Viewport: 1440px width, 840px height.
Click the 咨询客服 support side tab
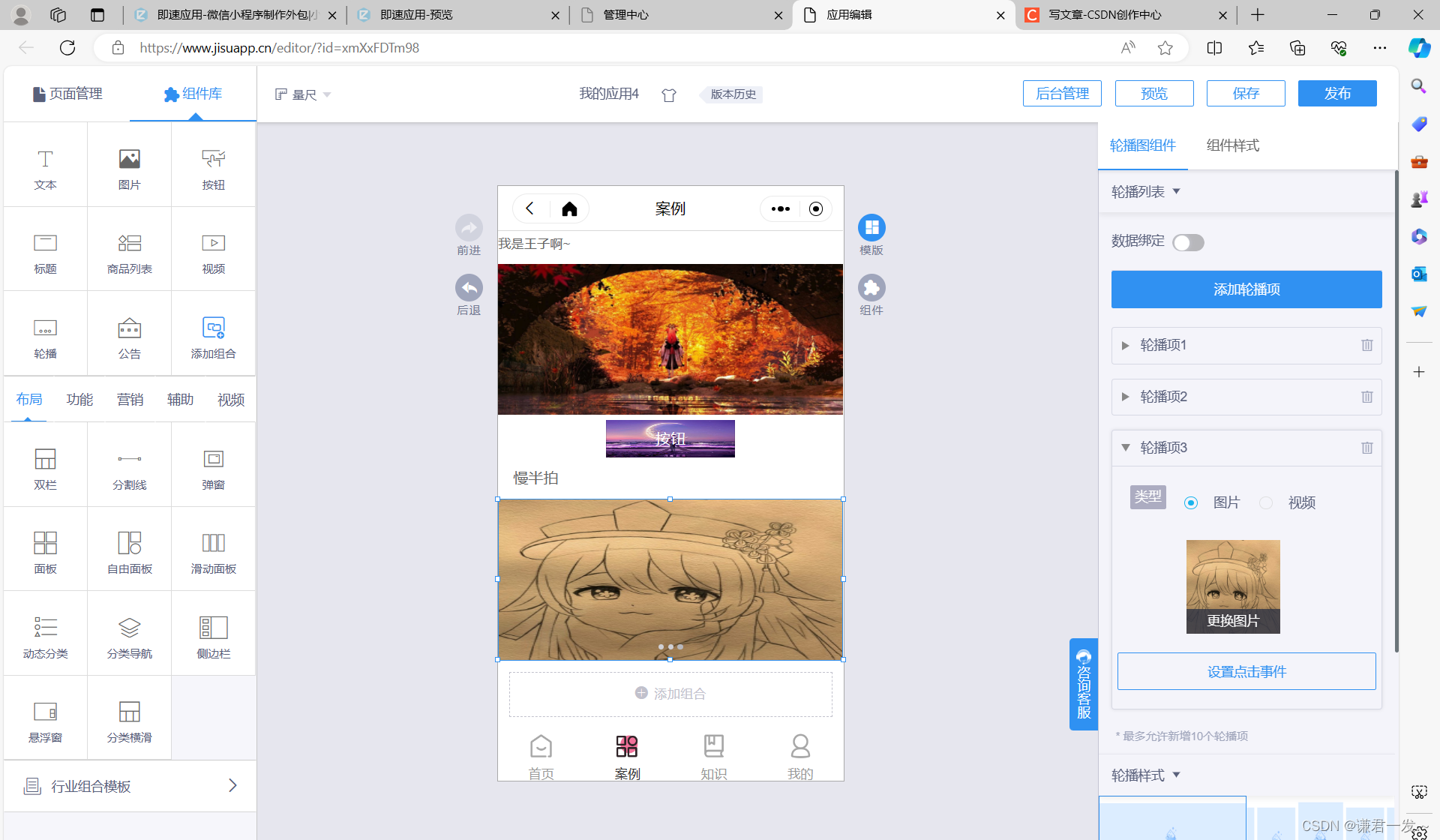click(1083, 684)
